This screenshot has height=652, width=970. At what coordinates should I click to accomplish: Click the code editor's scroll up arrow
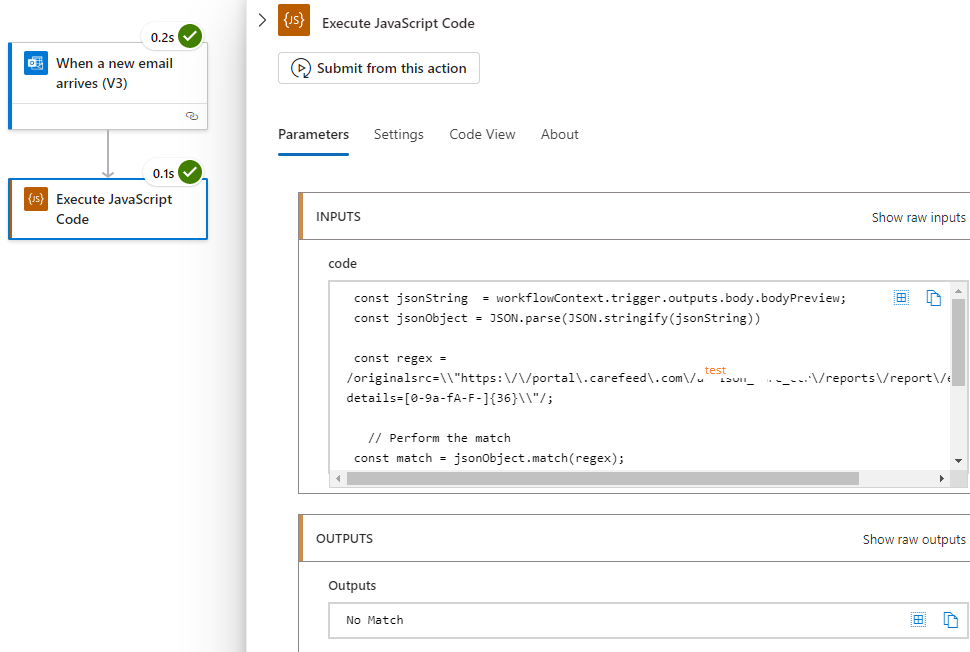(958, 291)
